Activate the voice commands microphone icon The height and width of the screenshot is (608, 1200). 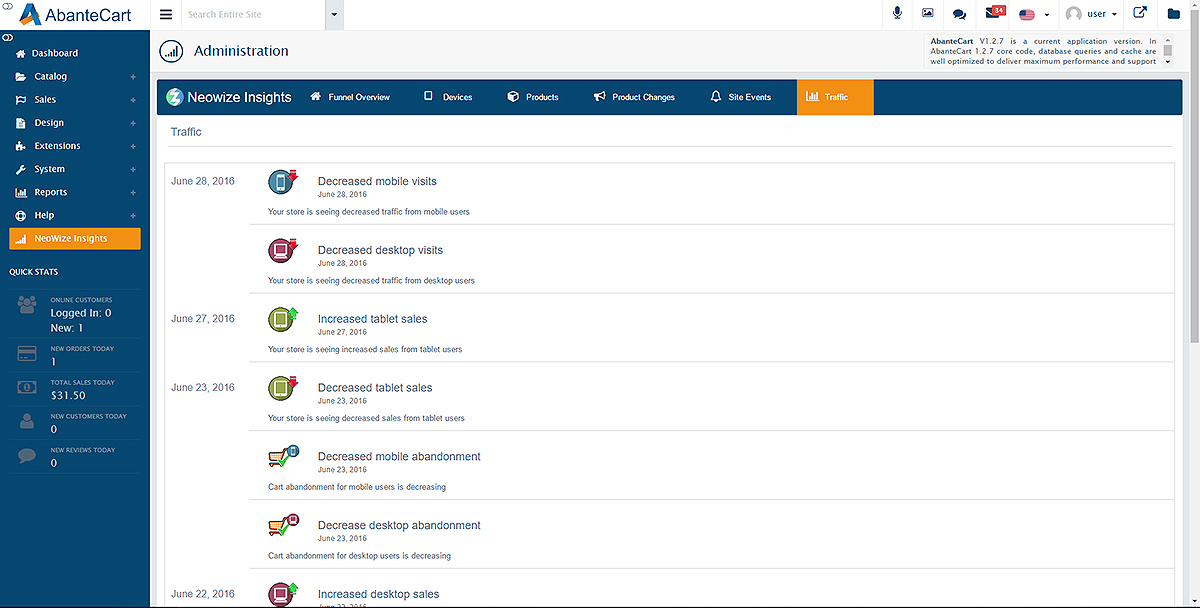(897, 13)
